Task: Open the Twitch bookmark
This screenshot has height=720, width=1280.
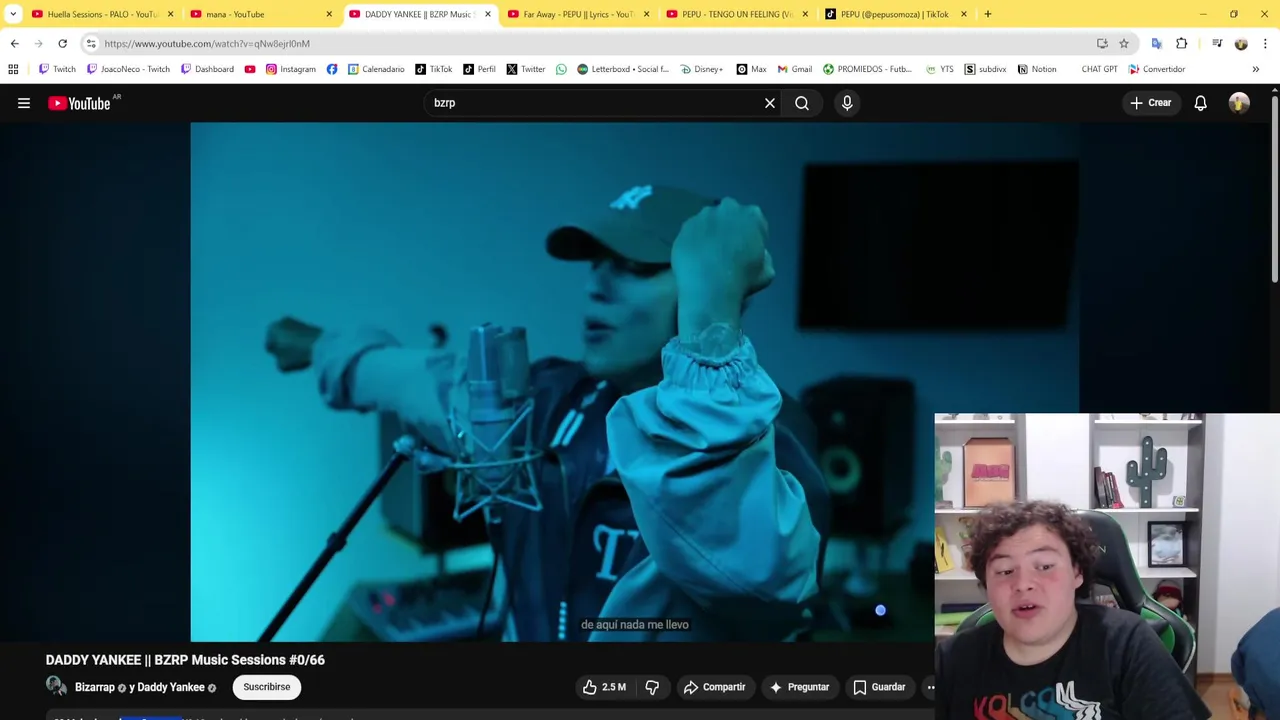Action: click(57, 69)
